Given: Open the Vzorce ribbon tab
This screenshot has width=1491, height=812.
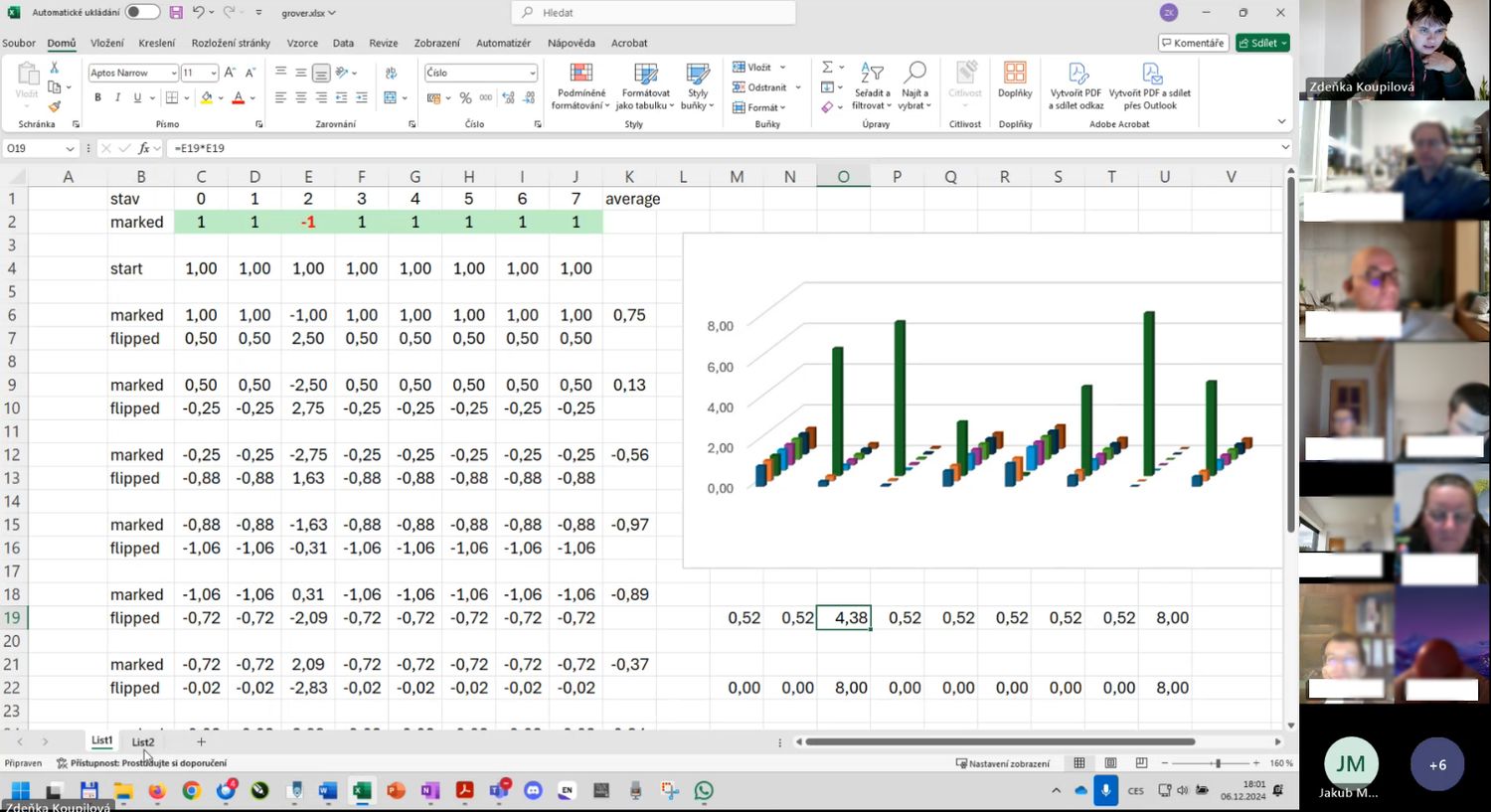Looking at the screenshot, I should pos(302,43).
